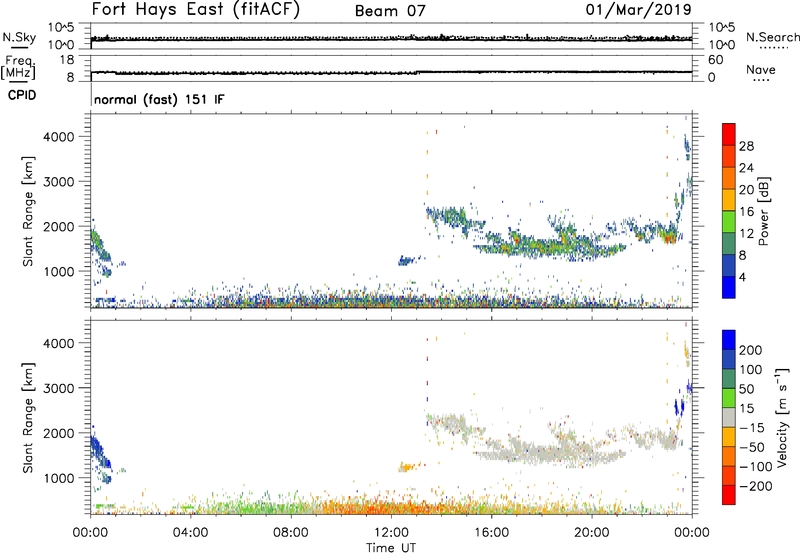Click the 'N.Search' legend label

[772, 37]
